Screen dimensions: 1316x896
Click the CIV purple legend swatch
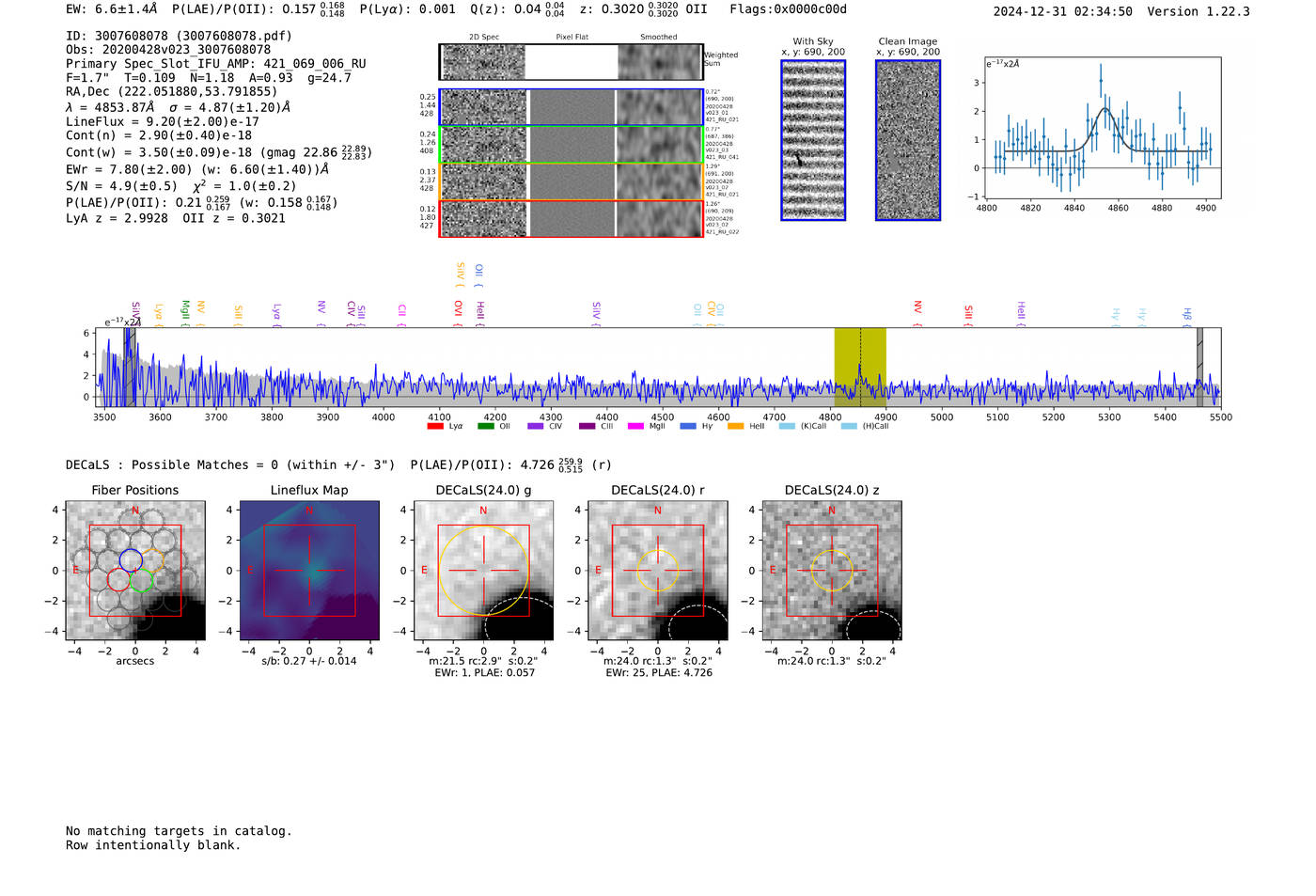536,426
